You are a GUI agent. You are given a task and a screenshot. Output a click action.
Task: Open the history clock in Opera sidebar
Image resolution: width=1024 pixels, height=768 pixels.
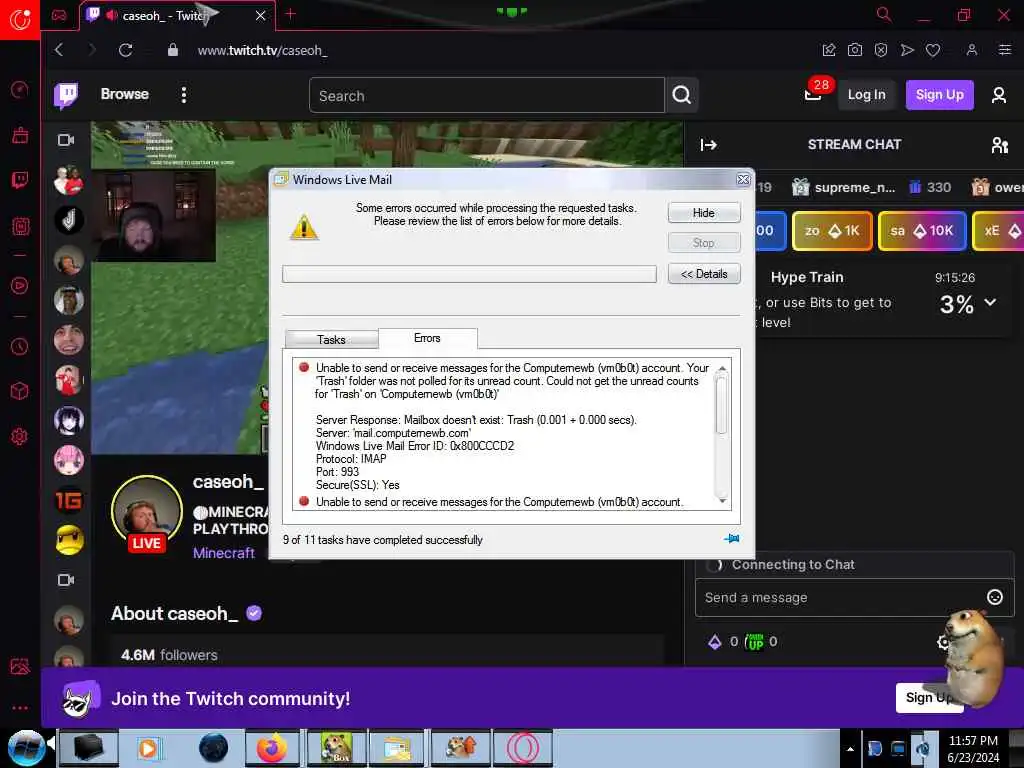point(20,346)
